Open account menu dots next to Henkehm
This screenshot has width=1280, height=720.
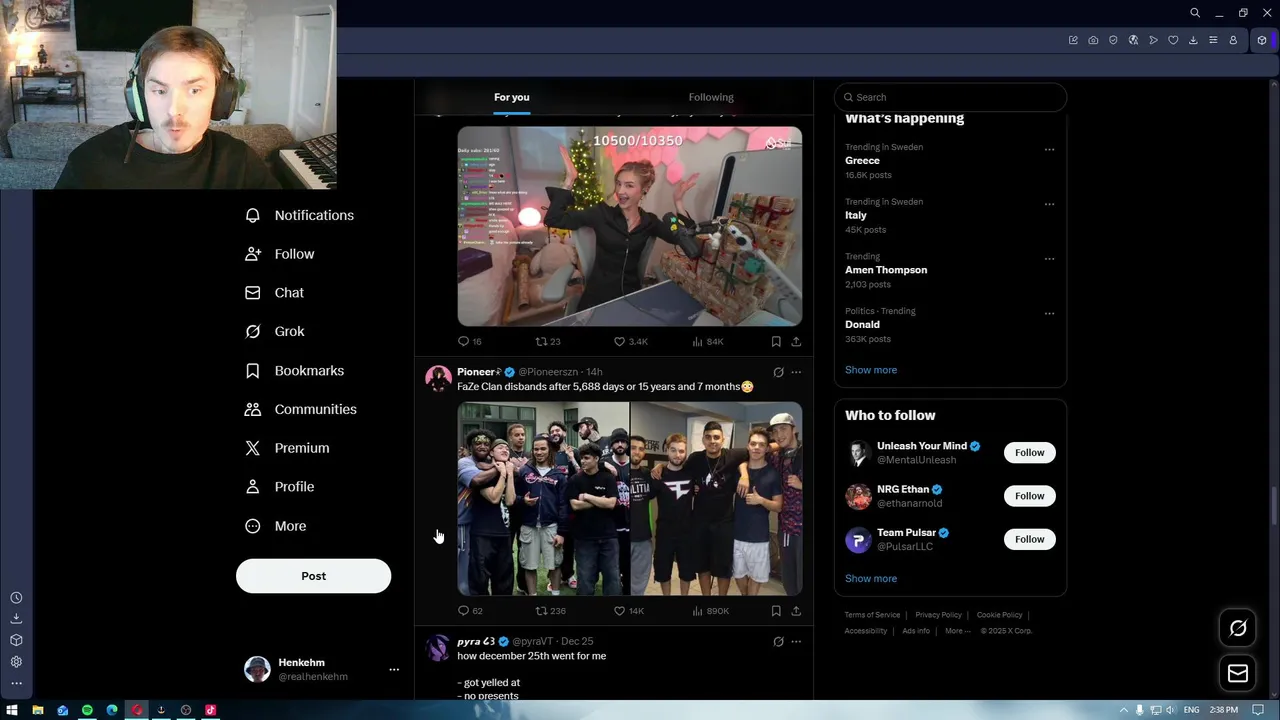[394, 670]
